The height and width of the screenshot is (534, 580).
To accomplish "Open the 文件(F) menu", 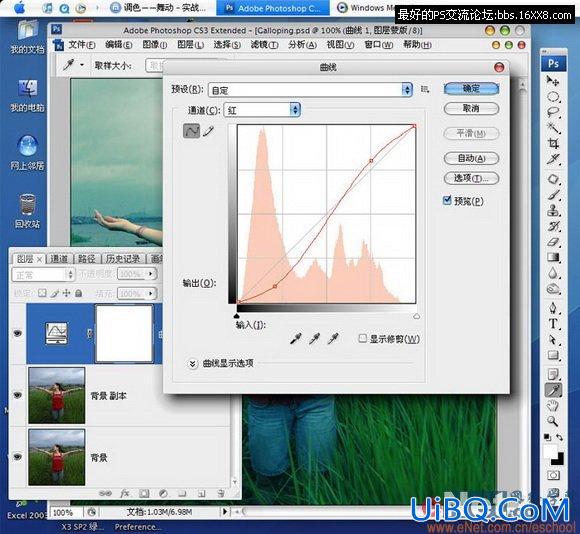I will (x=82, y=45).
